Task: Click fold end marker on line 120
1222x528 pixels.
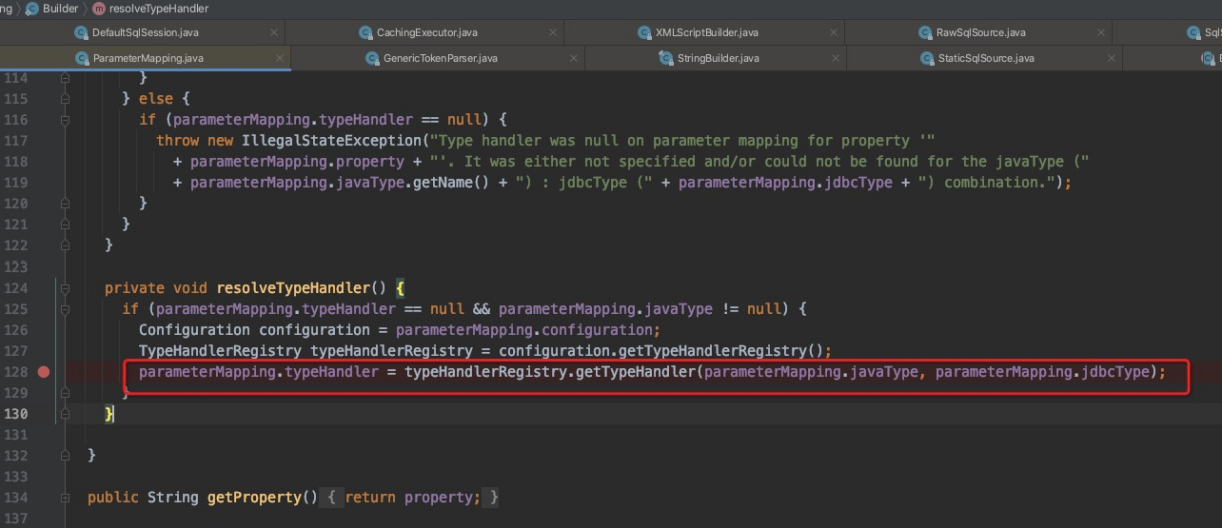Action: (x=65, y=204)
